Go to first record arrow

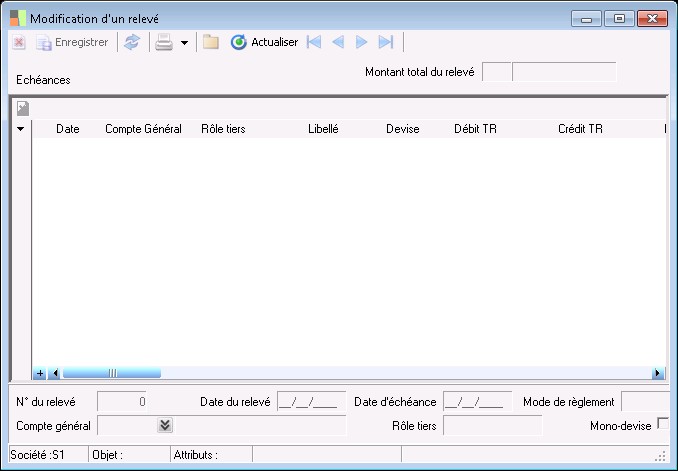314,42
